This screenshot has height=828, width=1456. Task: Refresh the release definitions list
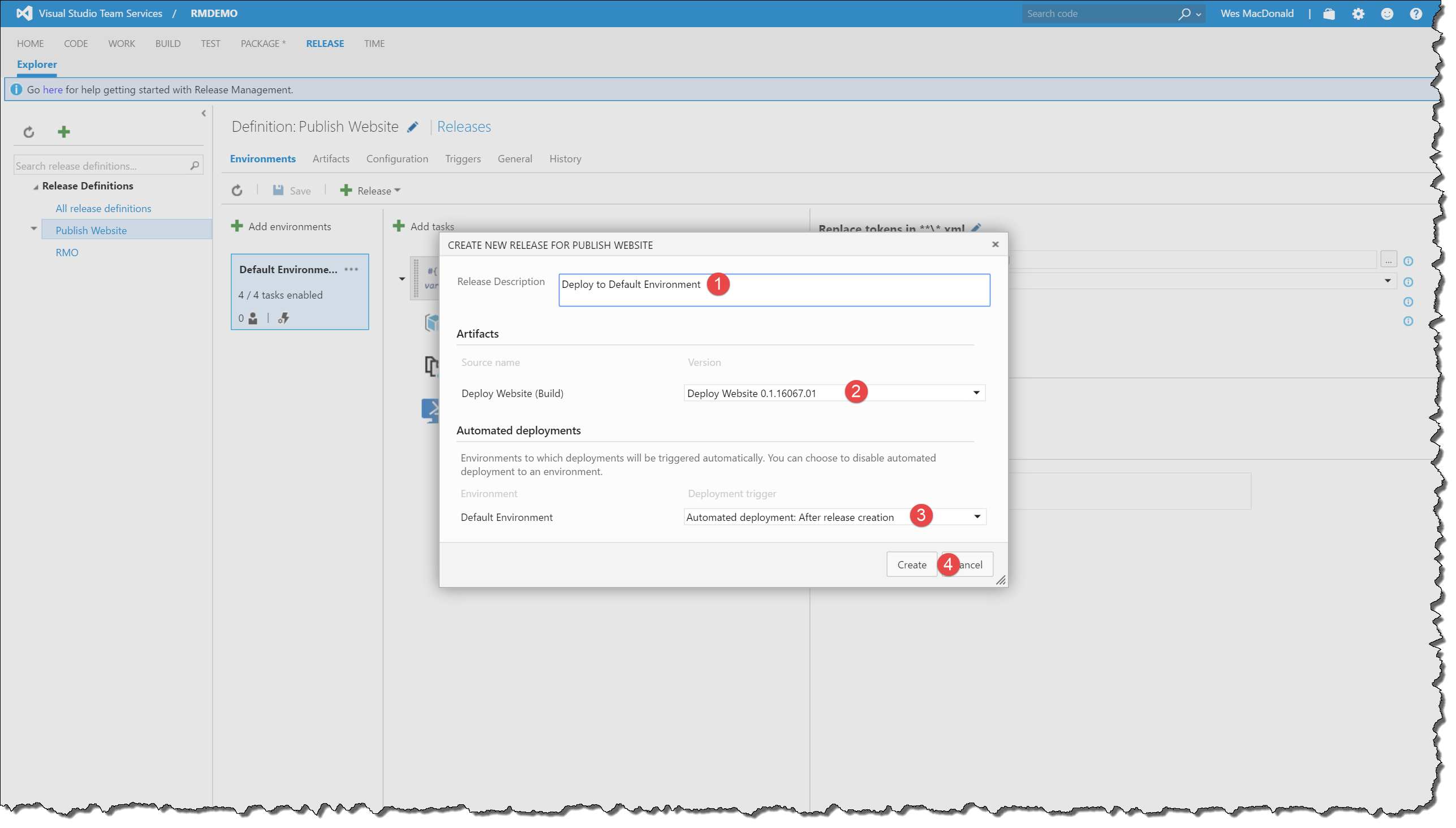pyautogui.click(x=29, y=132)
